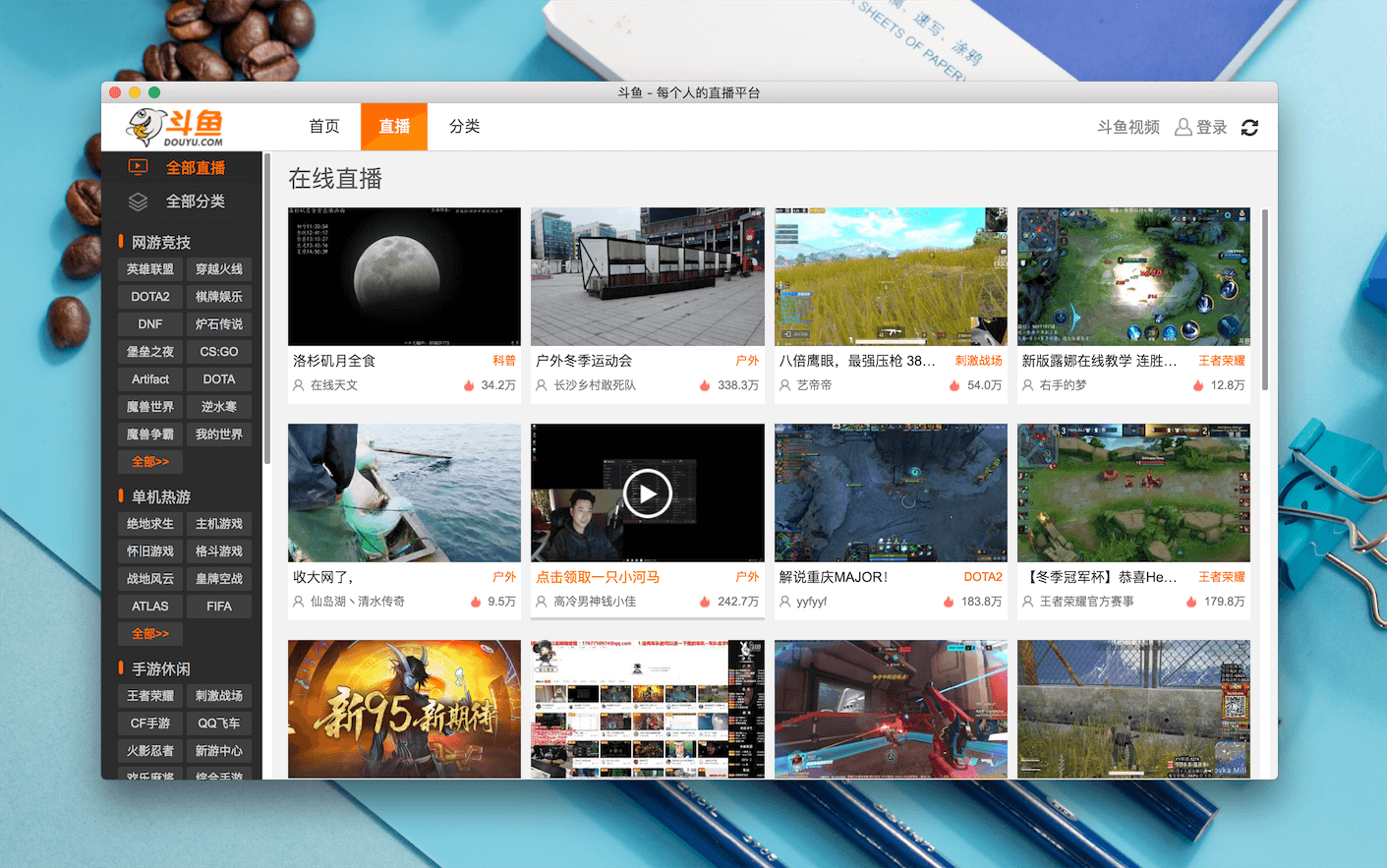Click the 全部直播 play icon
Screen dimensions: 1387x868
pyautogui.click(x=138, y=167)
